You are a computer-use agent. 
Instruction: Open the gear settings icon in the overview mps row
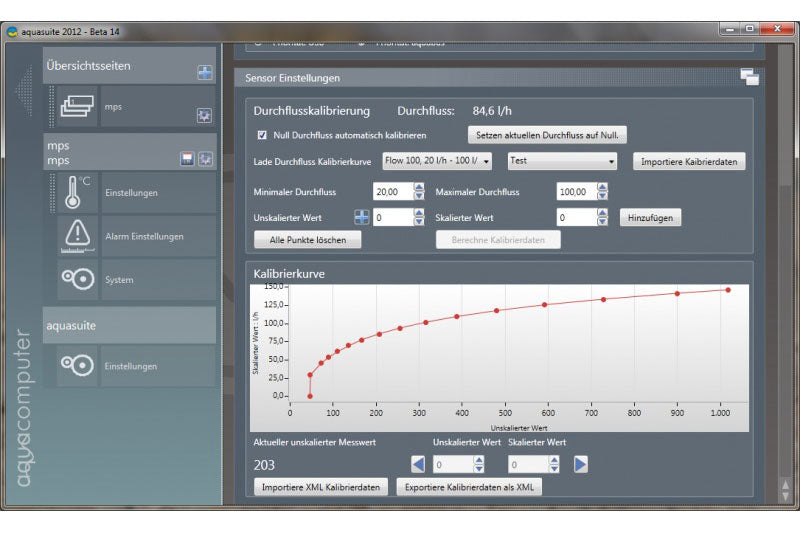204,116
